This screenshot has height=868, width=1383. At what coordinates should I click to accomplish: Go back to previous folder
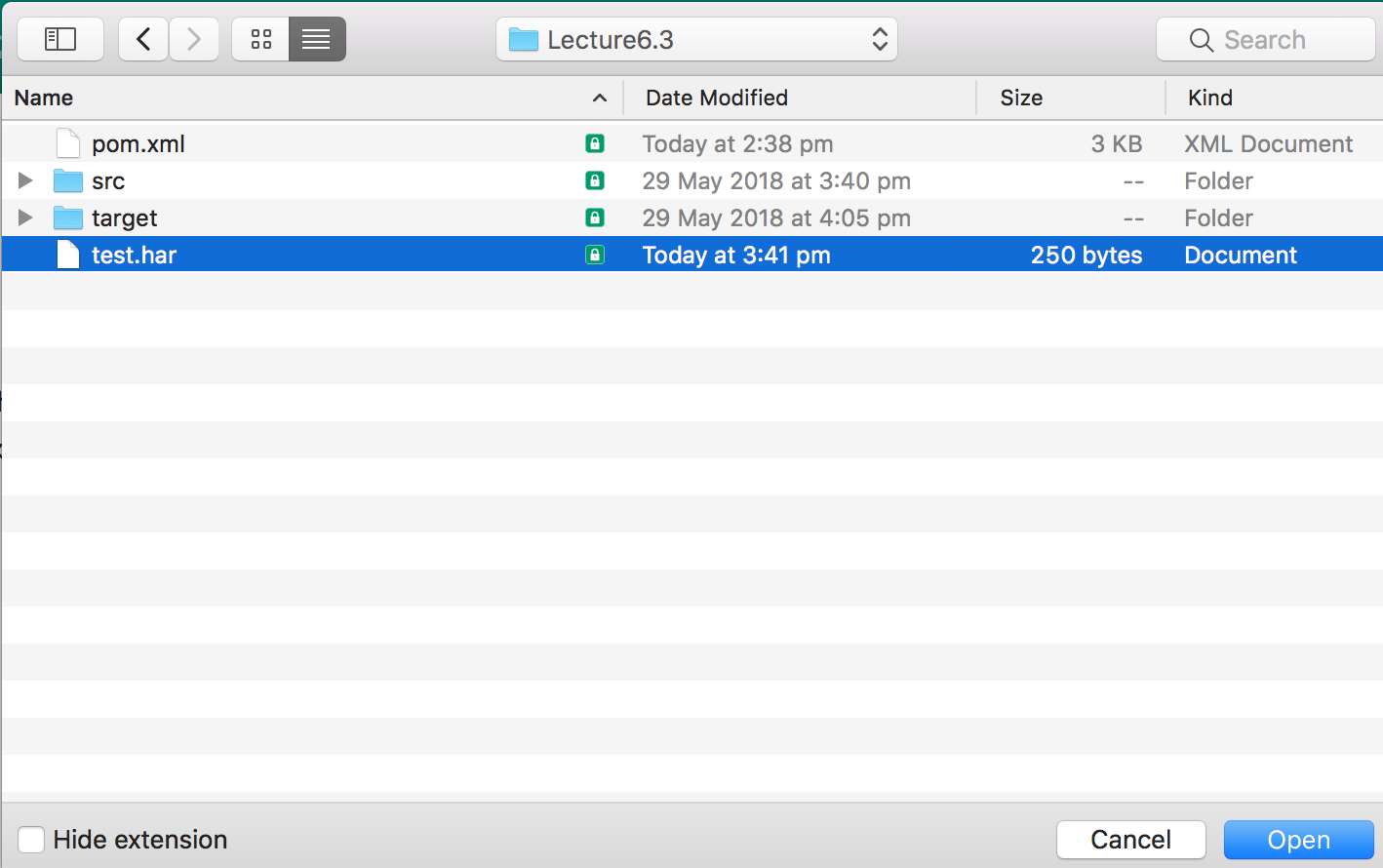pyautogui.click(x=143, y=39)
